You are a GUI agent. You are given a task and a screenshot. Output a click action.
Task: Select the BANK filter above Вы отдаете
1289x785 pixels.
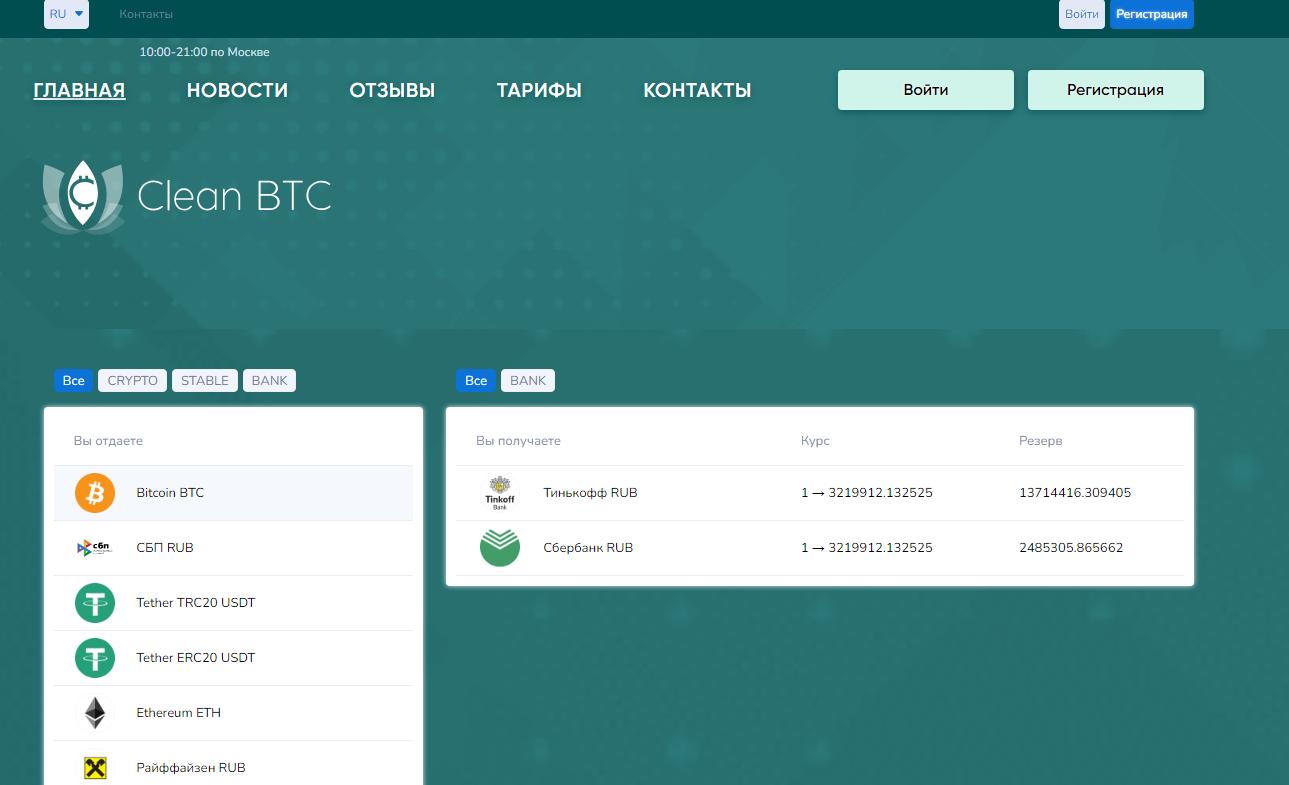coord(269,381)
